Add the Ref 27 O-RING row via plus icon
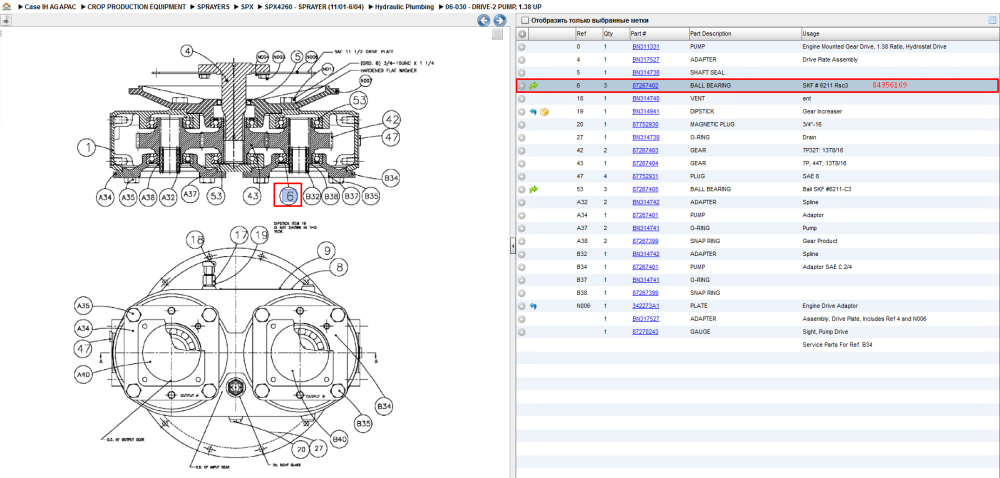This screenshot has width=1000, height=478. (x=522, y=138)
